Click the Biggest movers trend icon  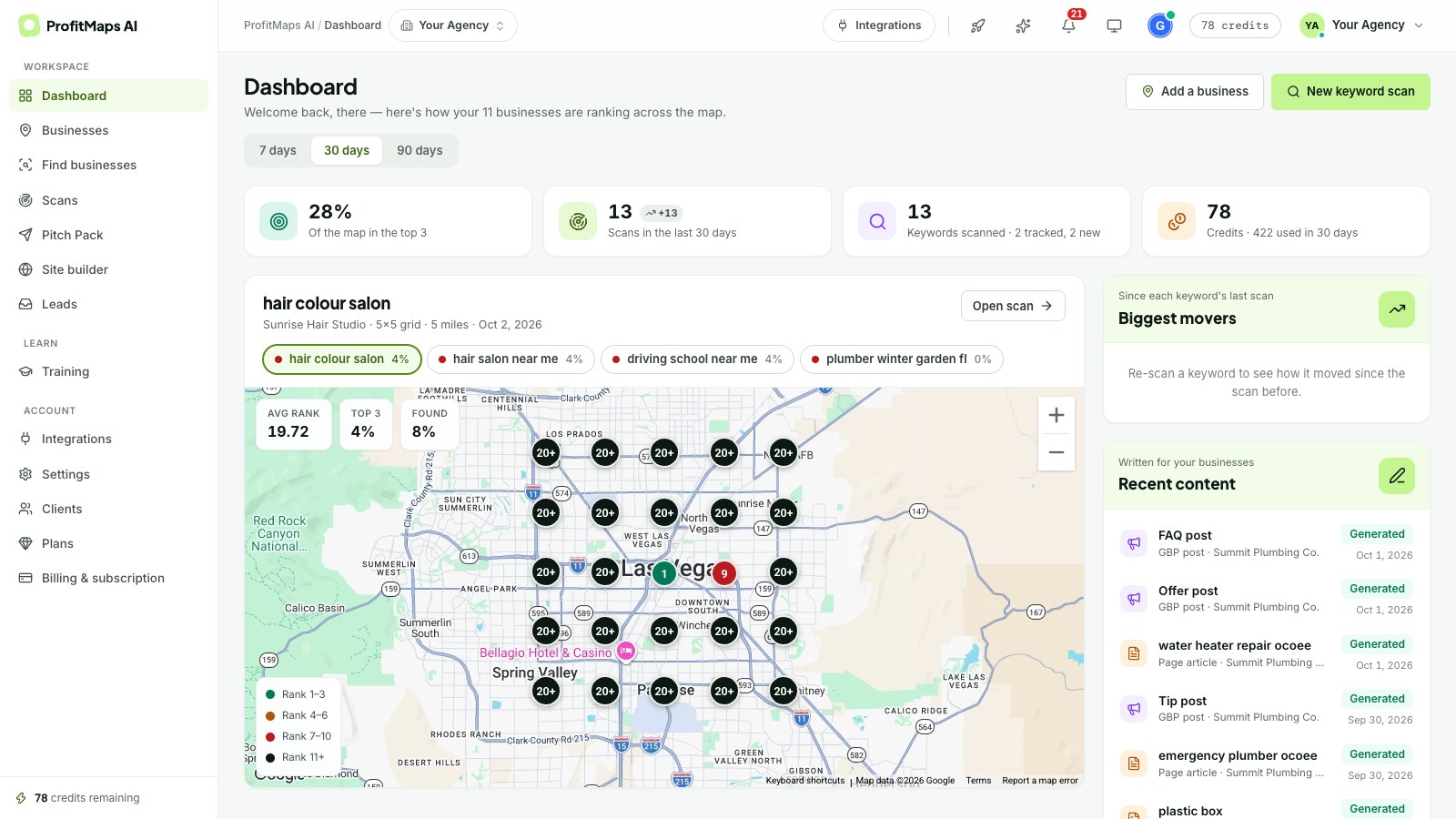click(1397, 309)
